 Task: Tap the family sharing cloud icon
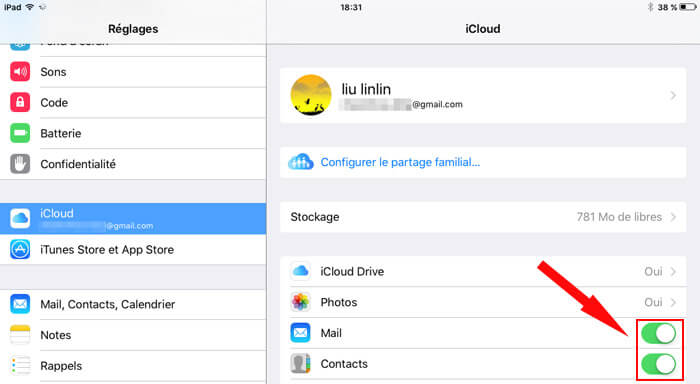click(300, 162)
